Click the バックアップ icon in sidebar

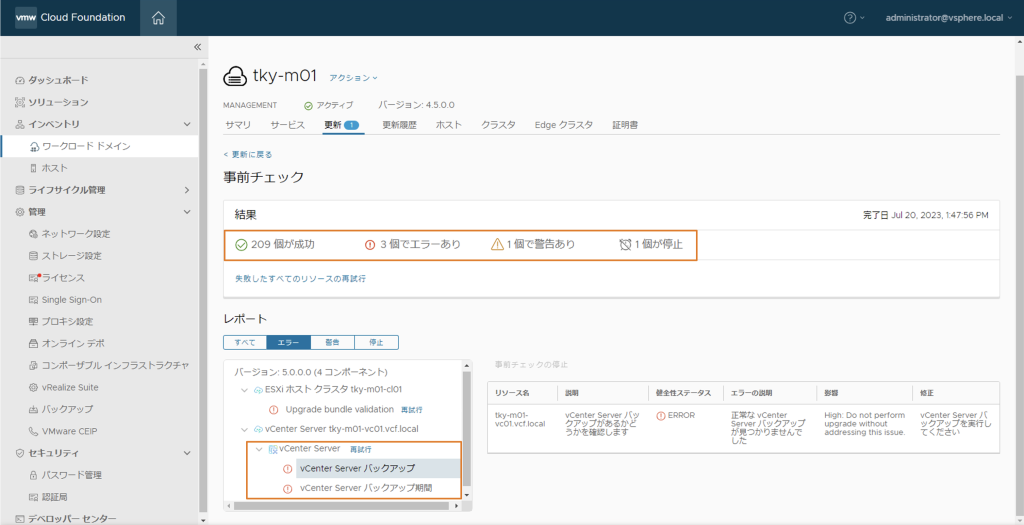pyautogui.click(x=33, y=409)
